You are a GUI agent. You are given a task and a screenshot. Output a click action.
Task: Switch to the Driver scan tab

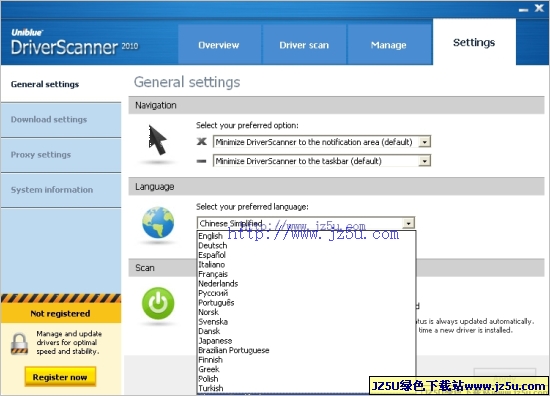(x=304, y=45)
